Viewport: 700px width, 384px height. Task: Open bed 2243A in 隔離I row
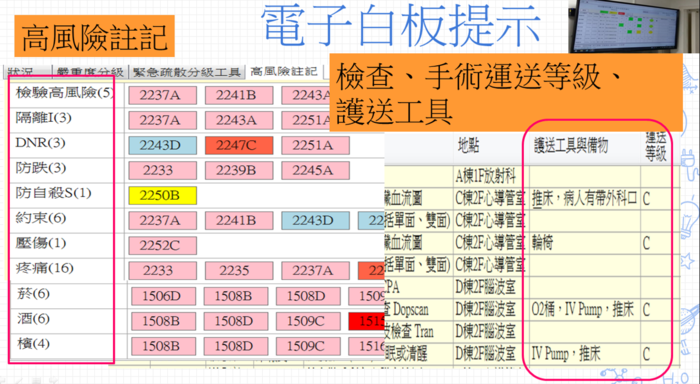tap(239, 120)
